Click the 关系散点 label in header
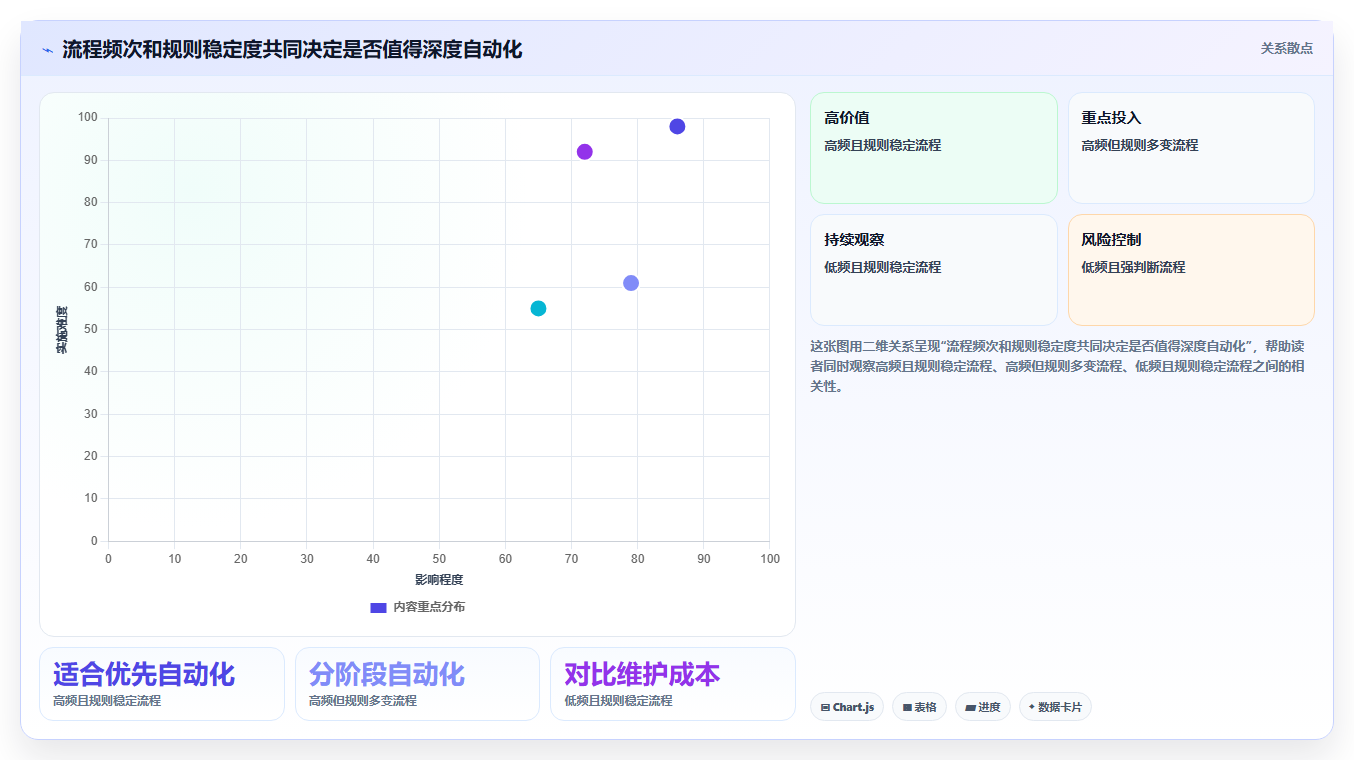Screen dimensions: 1354x760 [x=1286, y=48]
